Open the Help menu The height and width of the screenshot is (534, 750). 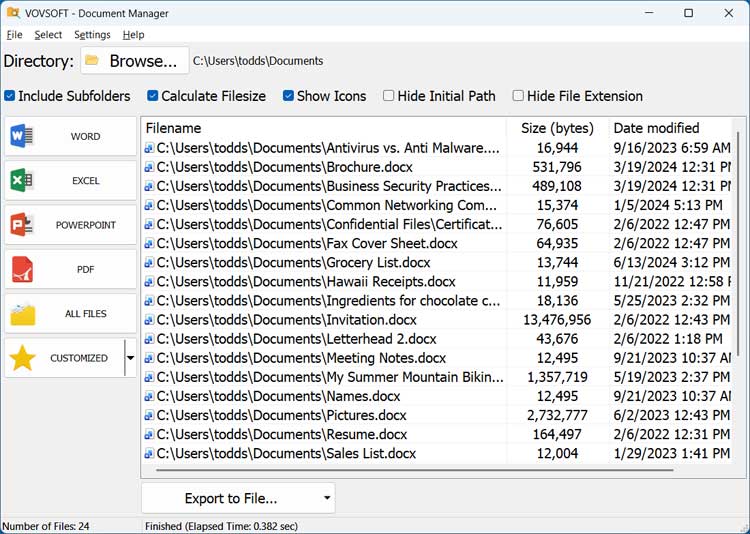133,34
